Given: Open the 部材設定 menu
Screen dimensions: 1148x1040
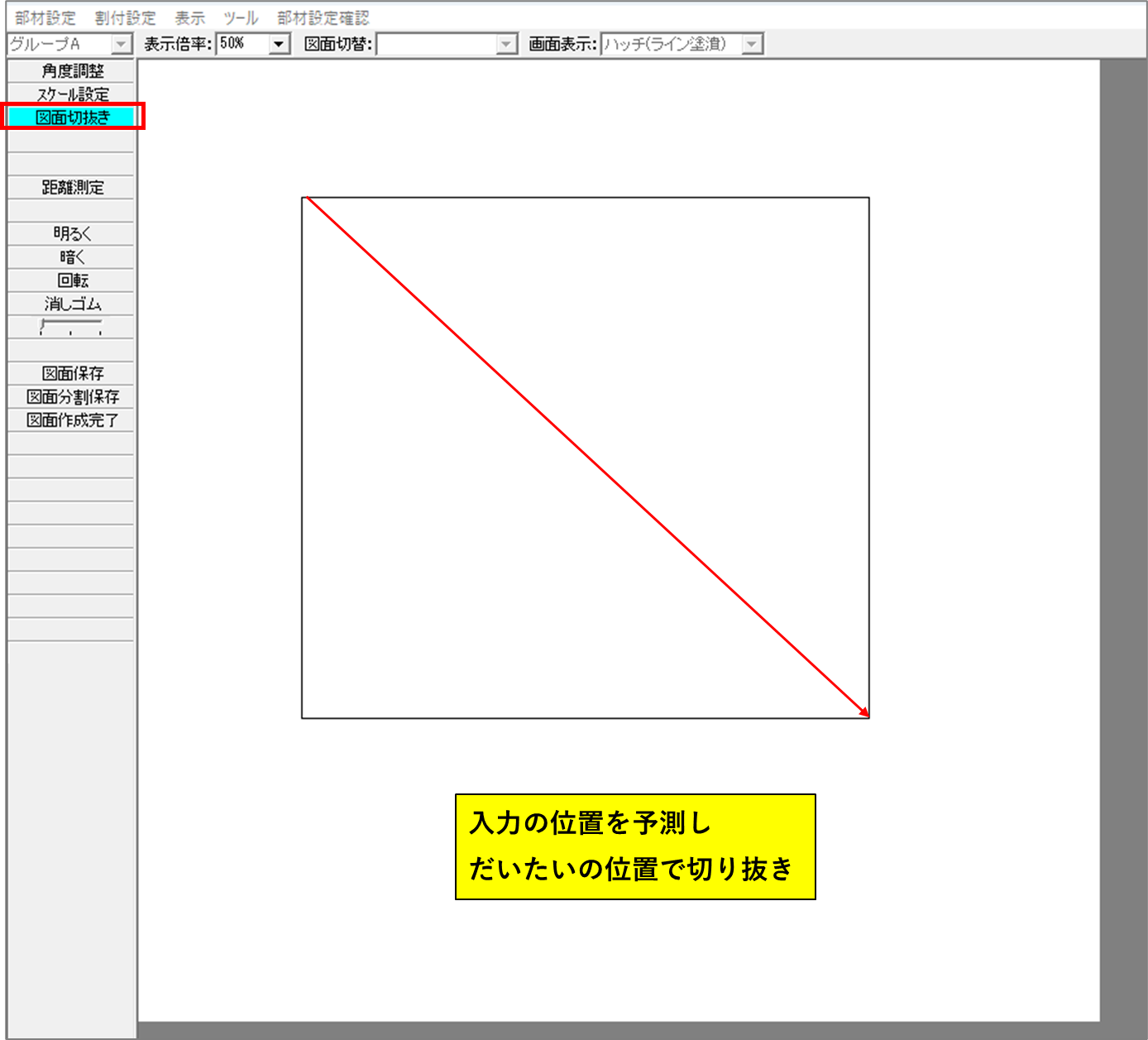Looking at the screenshot, I should point(45,18).
